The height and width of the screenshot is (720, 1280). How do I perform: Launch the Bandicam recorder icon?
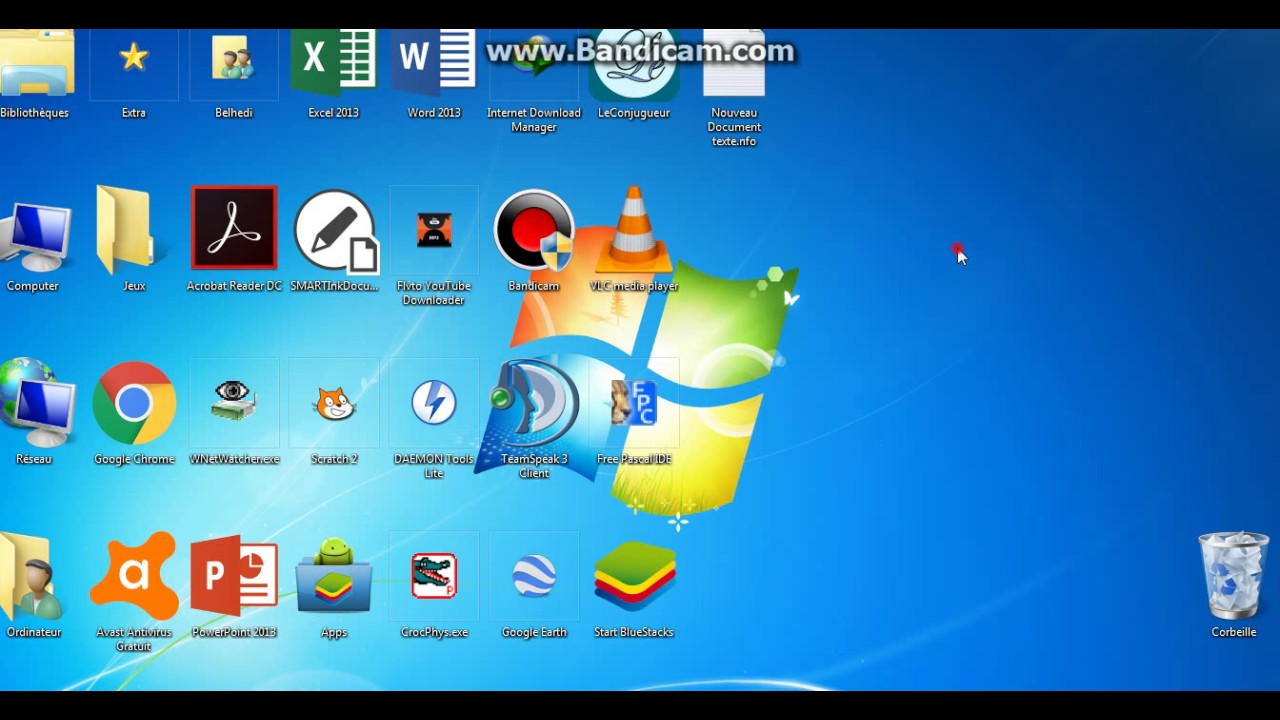click(x=534, y=231)
